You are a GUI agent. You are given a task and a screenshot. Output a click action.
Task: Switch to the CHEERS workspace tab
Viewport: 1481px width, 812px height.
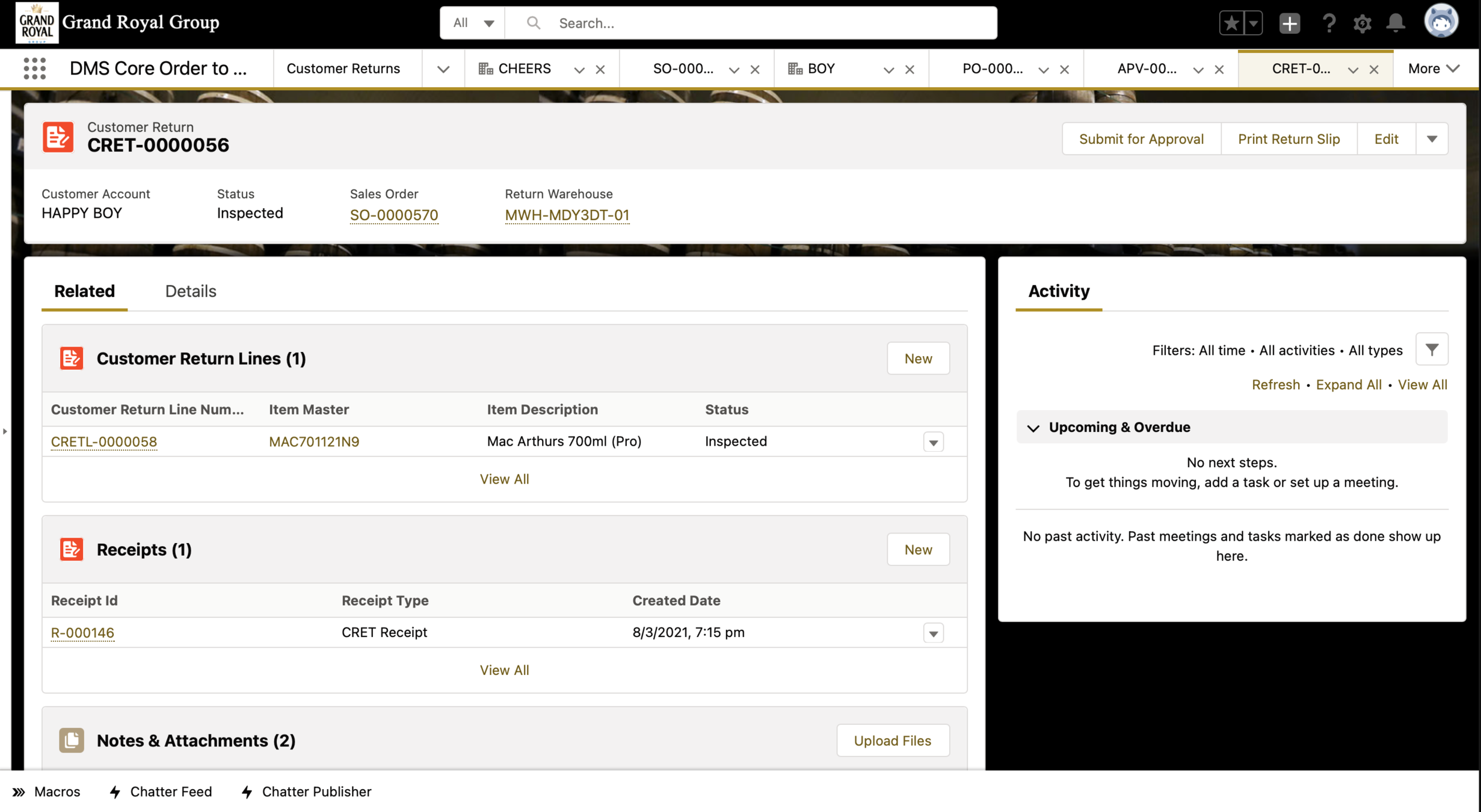(x=524, y=69)
